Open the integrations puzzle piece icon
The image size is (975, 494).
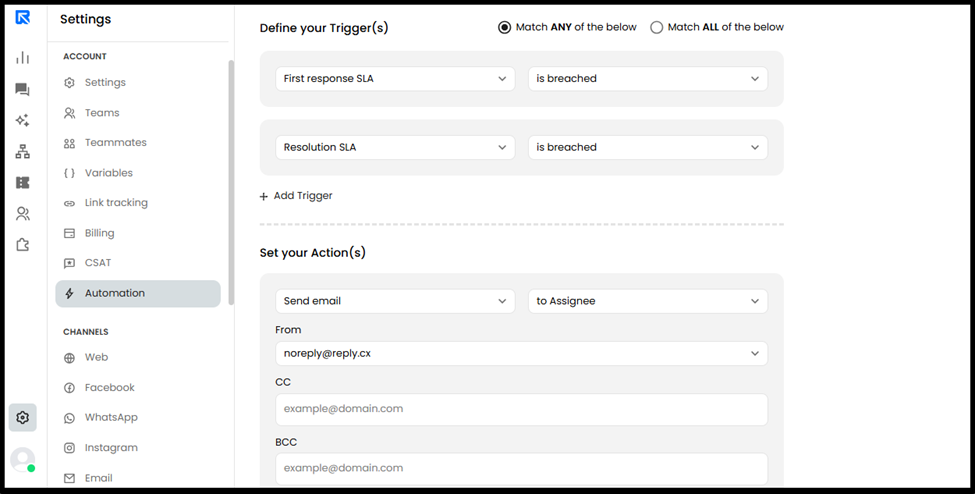click(22, 245)
